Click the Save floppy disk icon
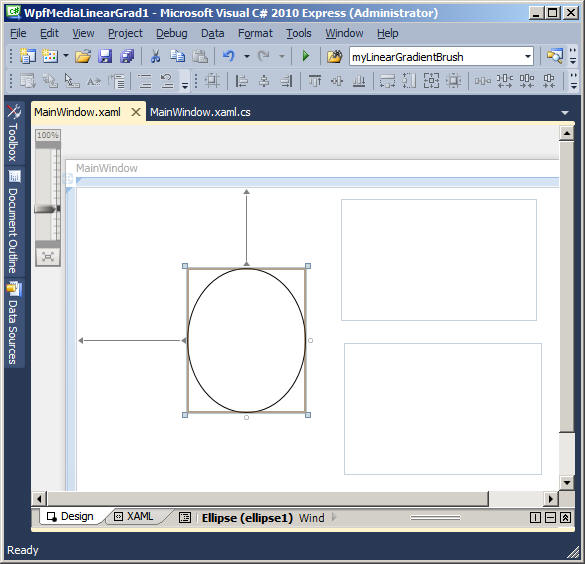Image resolution: width=585 pixels, height=564 pixels. [x=105, y=56]
